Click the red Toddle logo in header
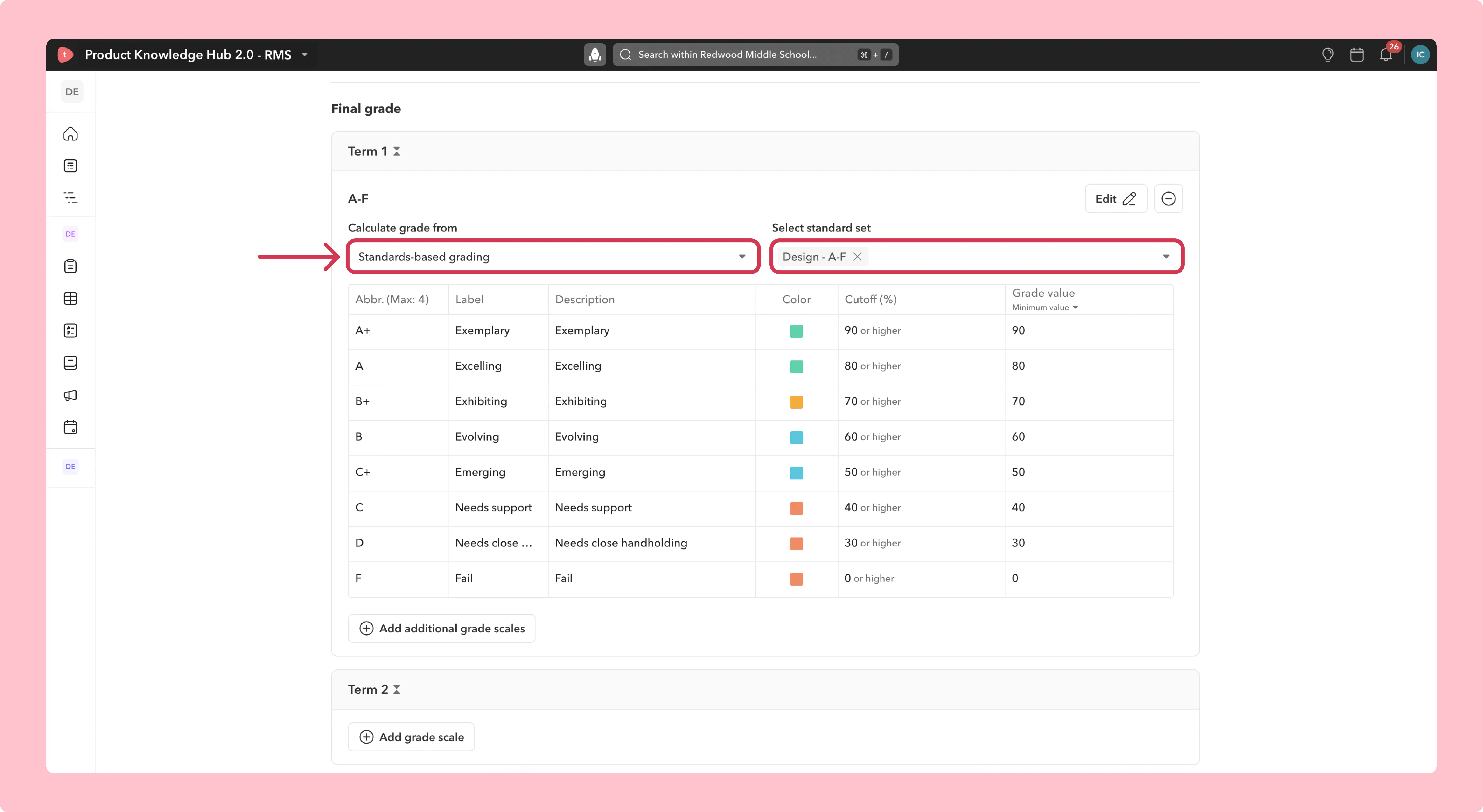1483x812 pixels. (x=65, y=55)
